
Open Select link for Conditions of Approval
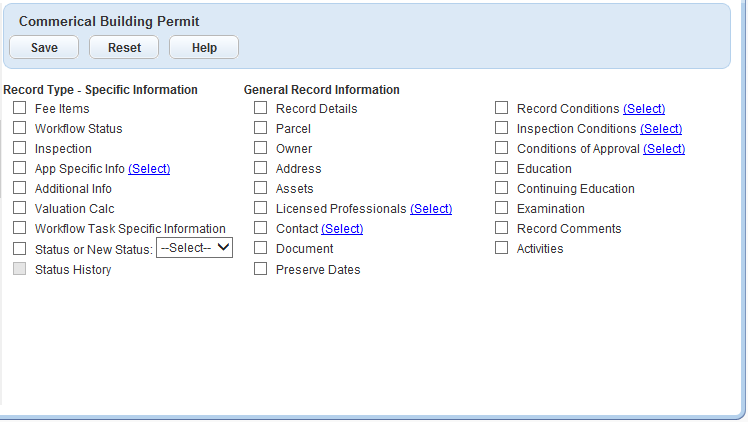[664, 149]
